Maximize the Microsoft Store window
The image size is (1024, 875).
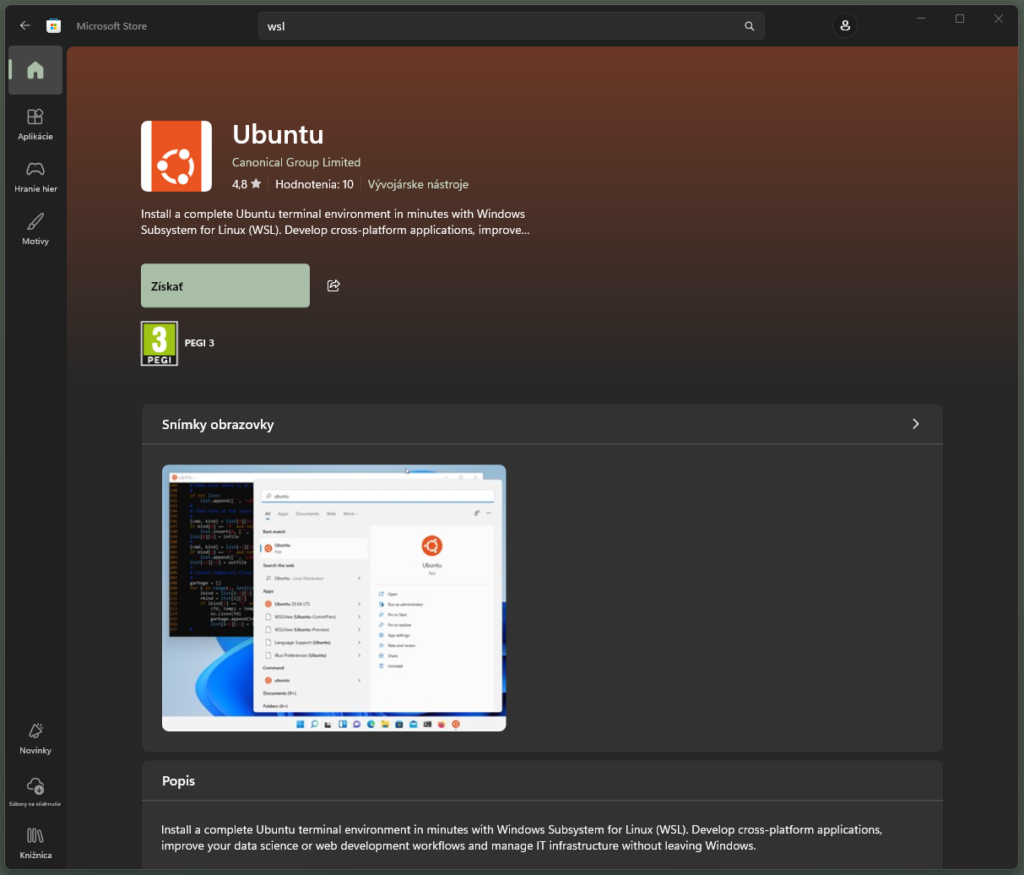959,19
